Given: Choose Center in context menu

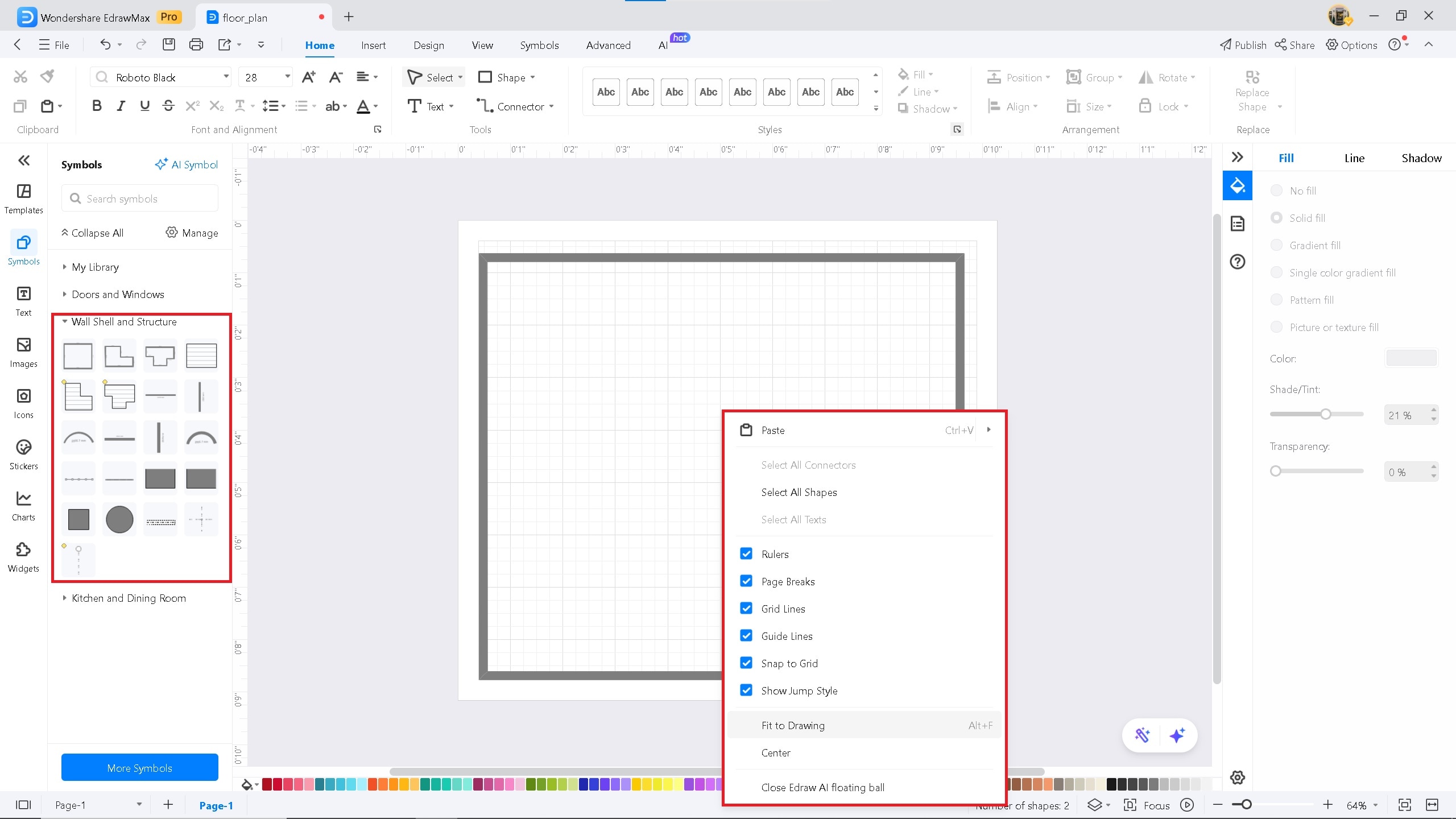Looking at the screenshot, I should (x=864, y=753).
